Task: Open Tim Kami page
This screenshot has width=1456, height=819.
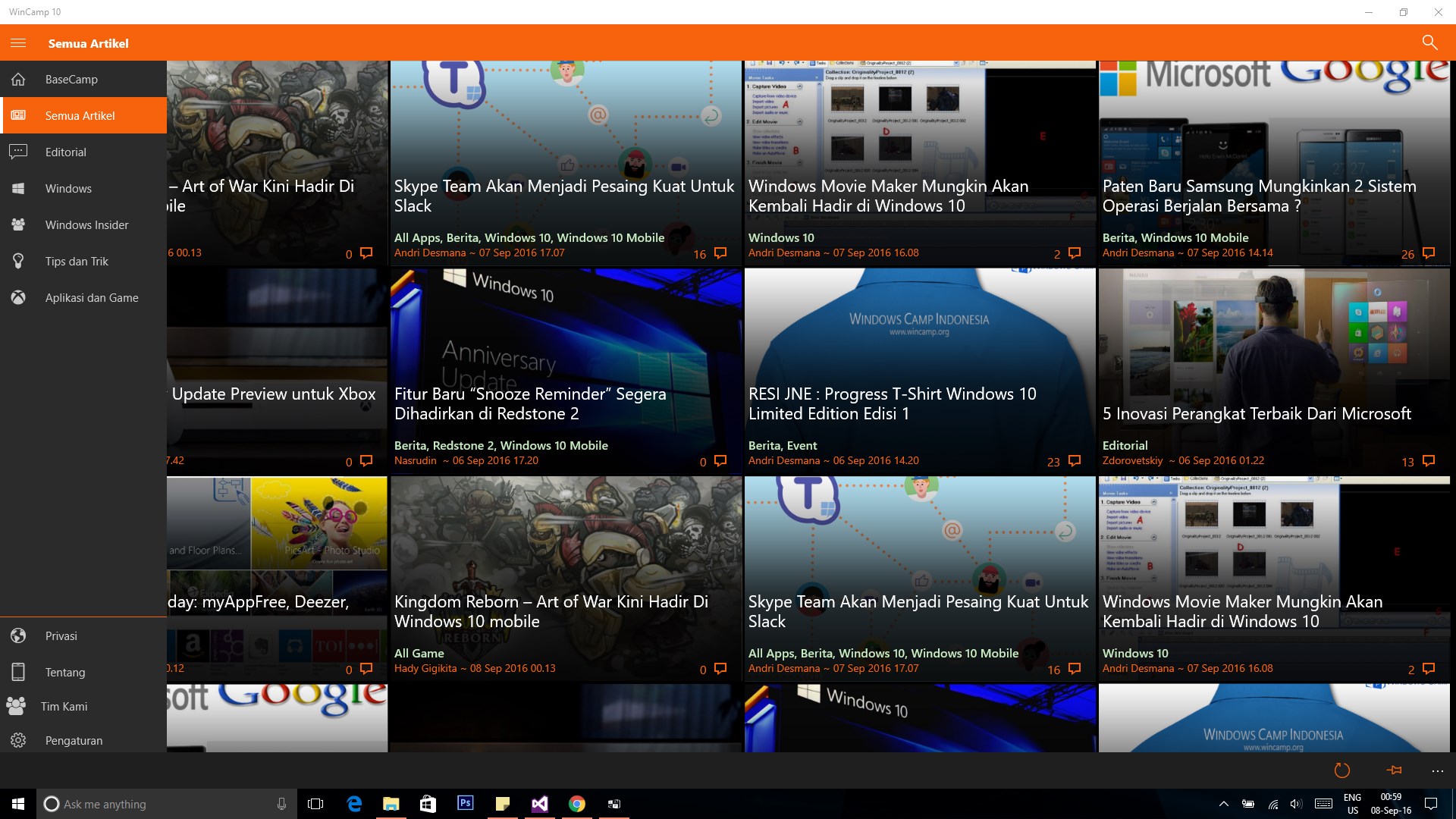Action: pyautogui.click(x=64, y=707)
